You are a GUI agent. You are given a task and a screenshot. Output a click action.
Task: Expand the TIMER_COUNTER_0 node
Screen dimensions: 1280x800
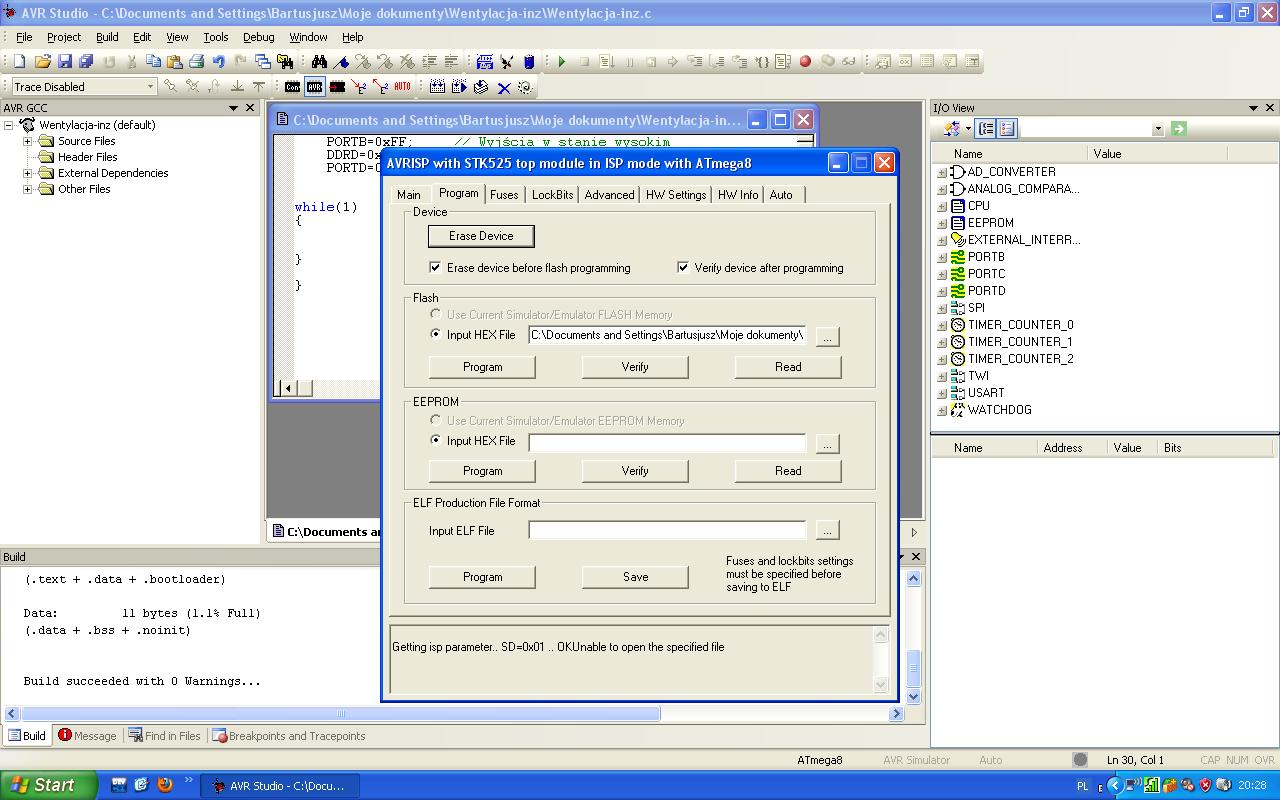942,325
